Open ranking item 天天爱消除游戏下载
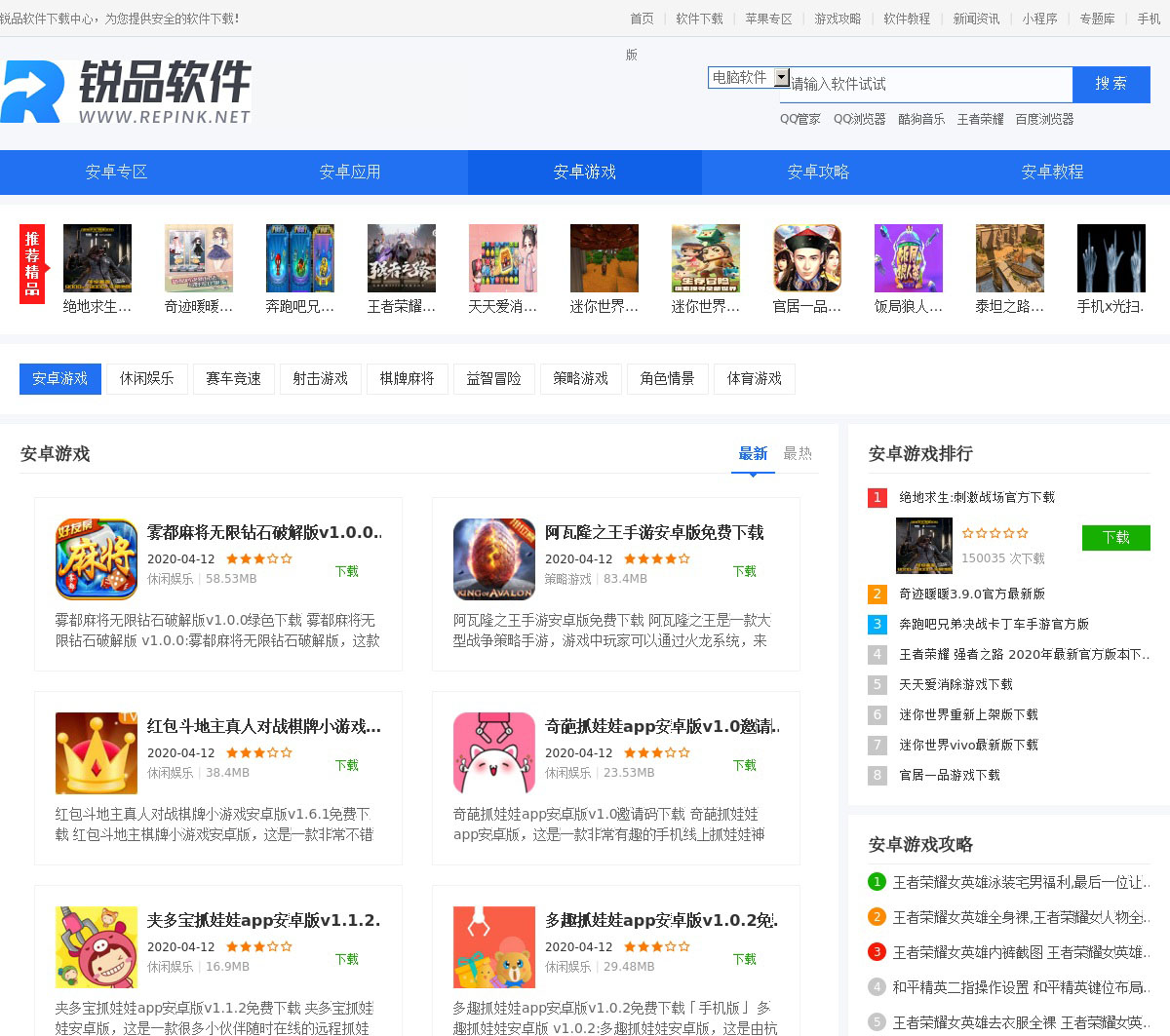1170x1036 pixels. 956,684
